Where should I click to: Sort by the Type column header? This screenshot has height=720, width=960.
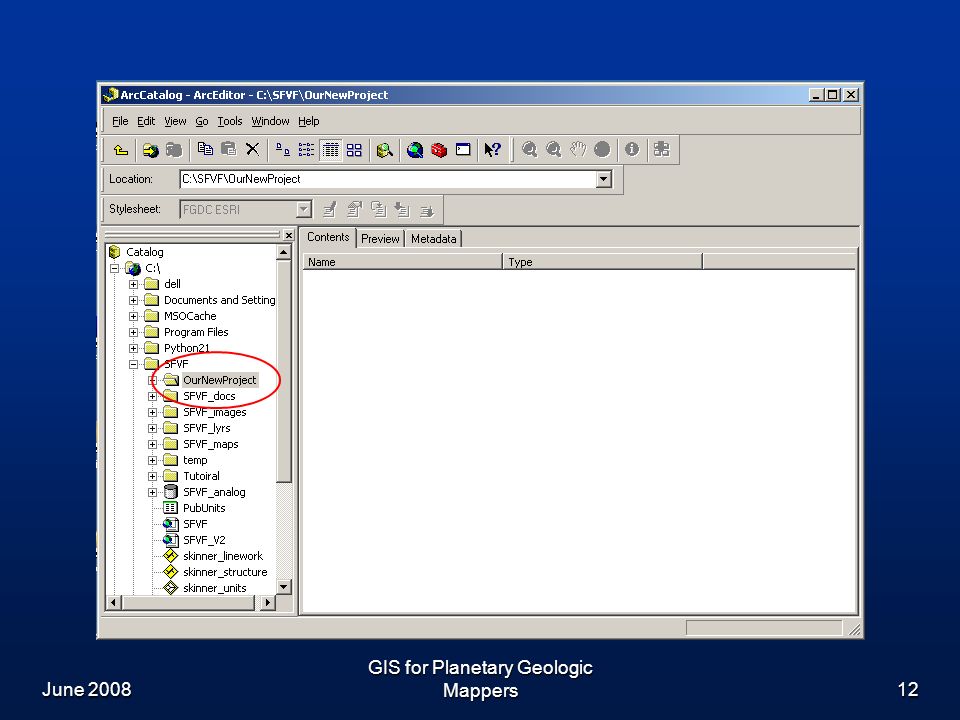pos(602,262)
